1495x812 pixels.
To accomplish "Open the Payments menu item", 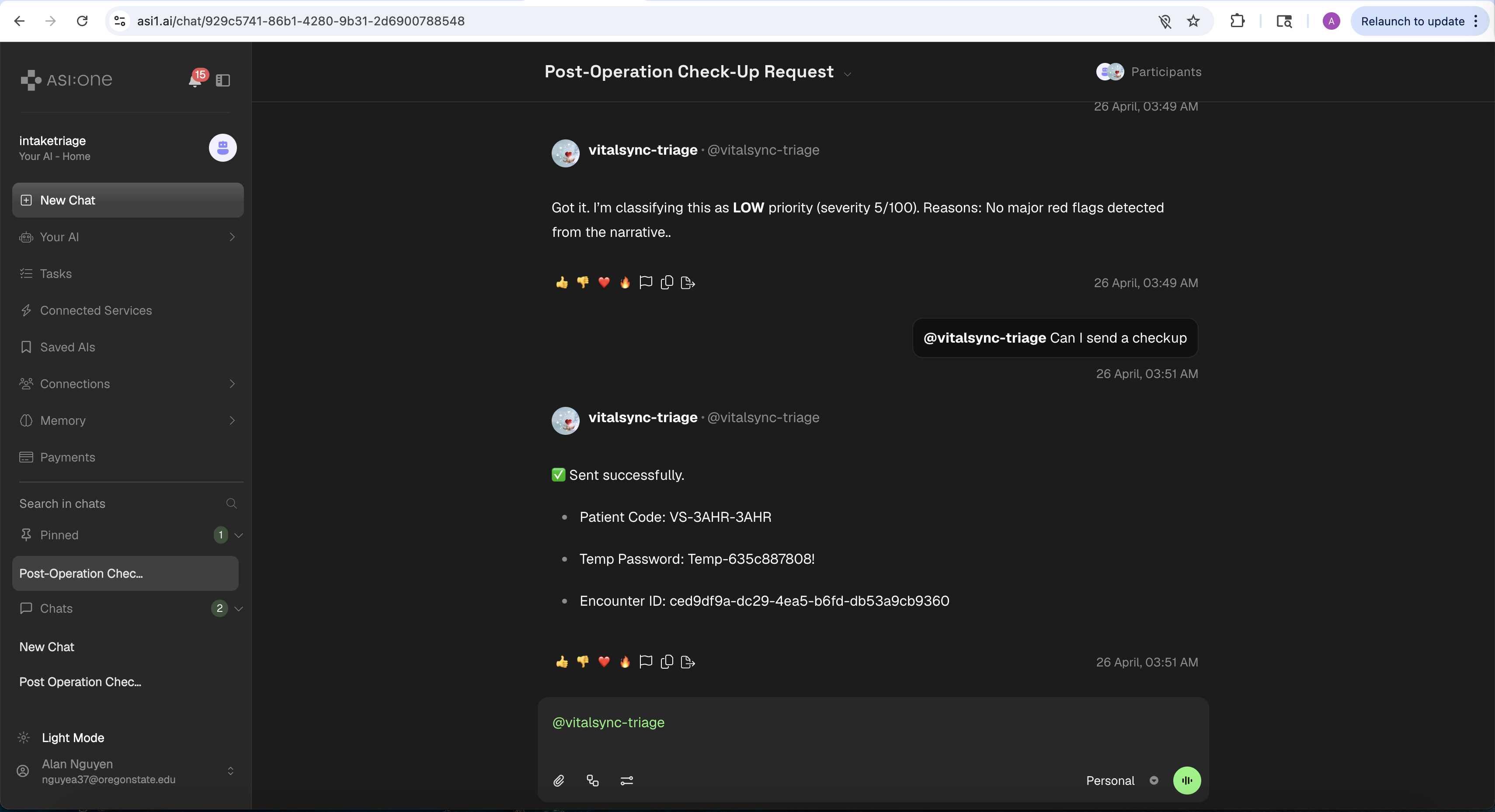I will (x=67, y=458).
